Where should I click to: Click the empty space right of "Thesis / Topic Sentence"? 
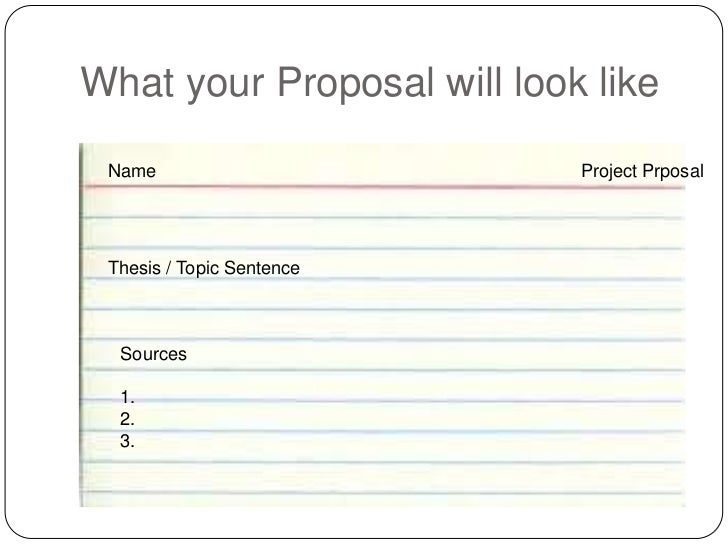tap(492, 266)
